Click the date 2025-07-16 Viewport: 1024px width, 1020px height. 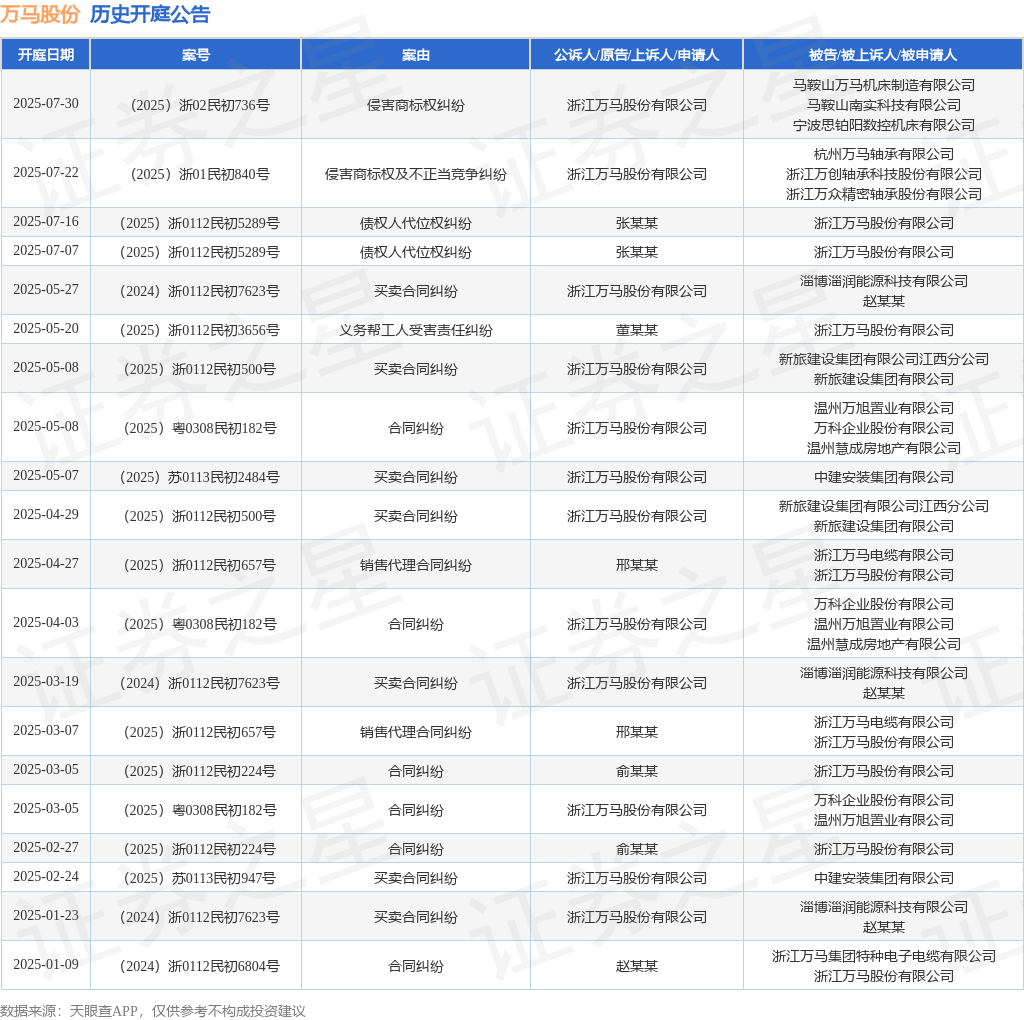46,221
